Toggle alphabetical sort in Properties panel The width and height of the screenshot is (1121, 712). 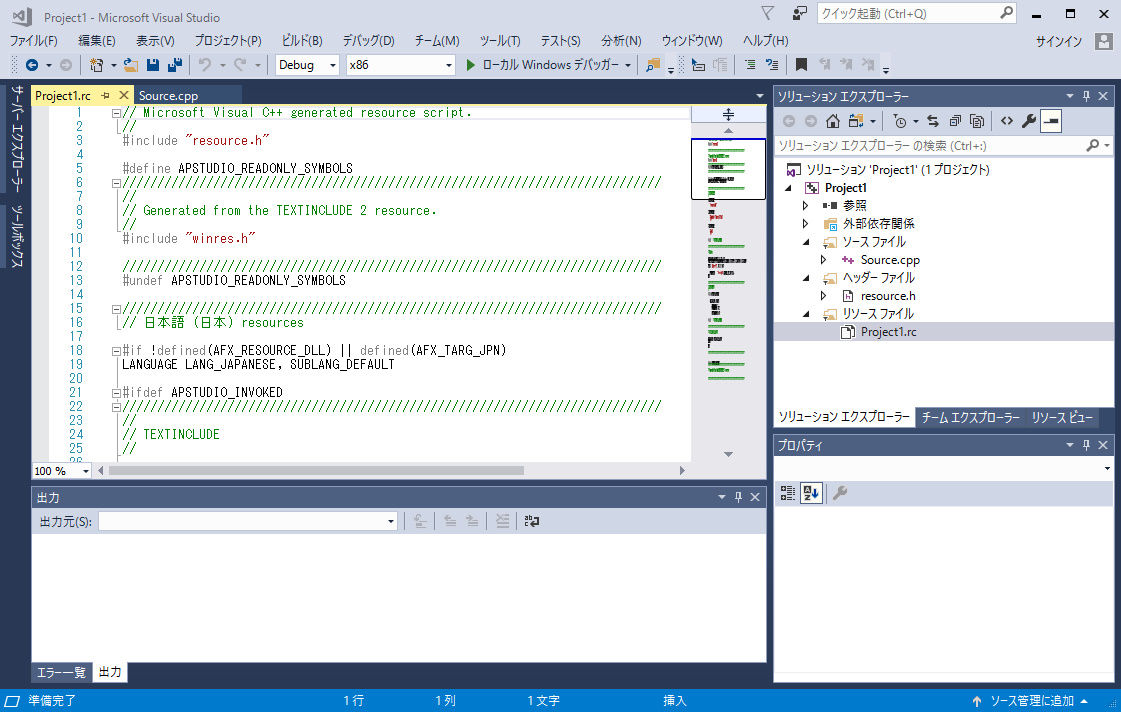(811, 493)
